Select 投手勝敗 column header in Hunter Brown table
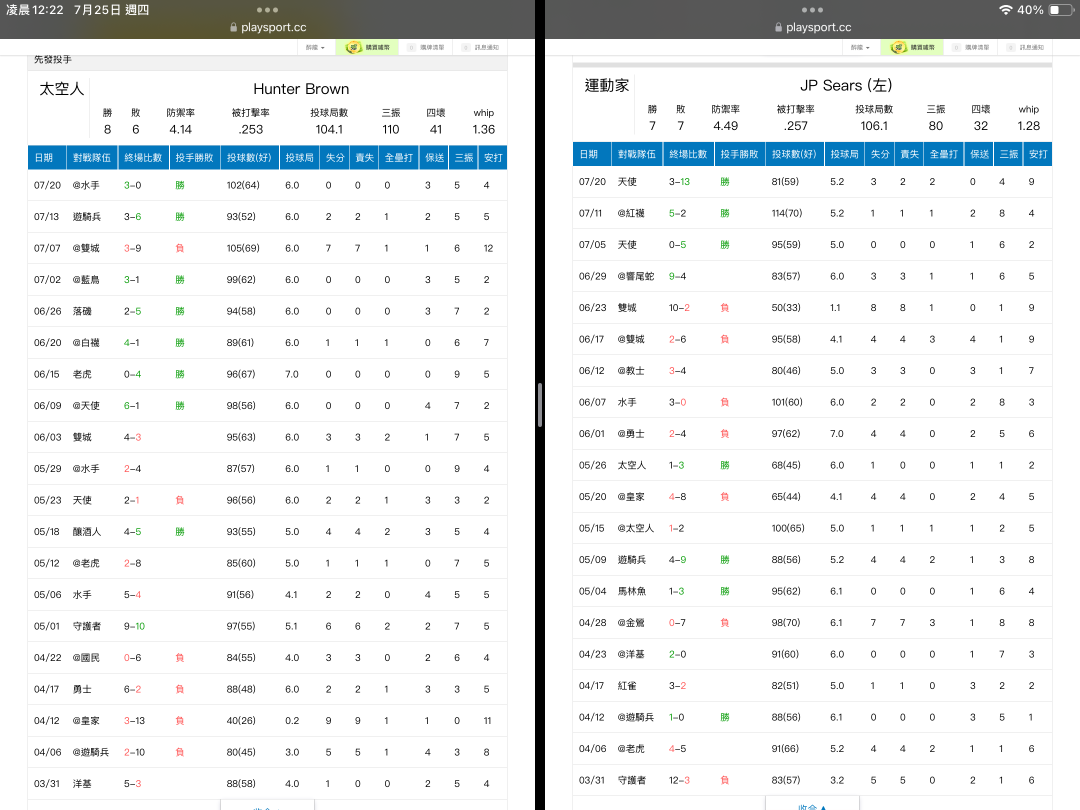The image size is (1080, 810). (194, 158)
